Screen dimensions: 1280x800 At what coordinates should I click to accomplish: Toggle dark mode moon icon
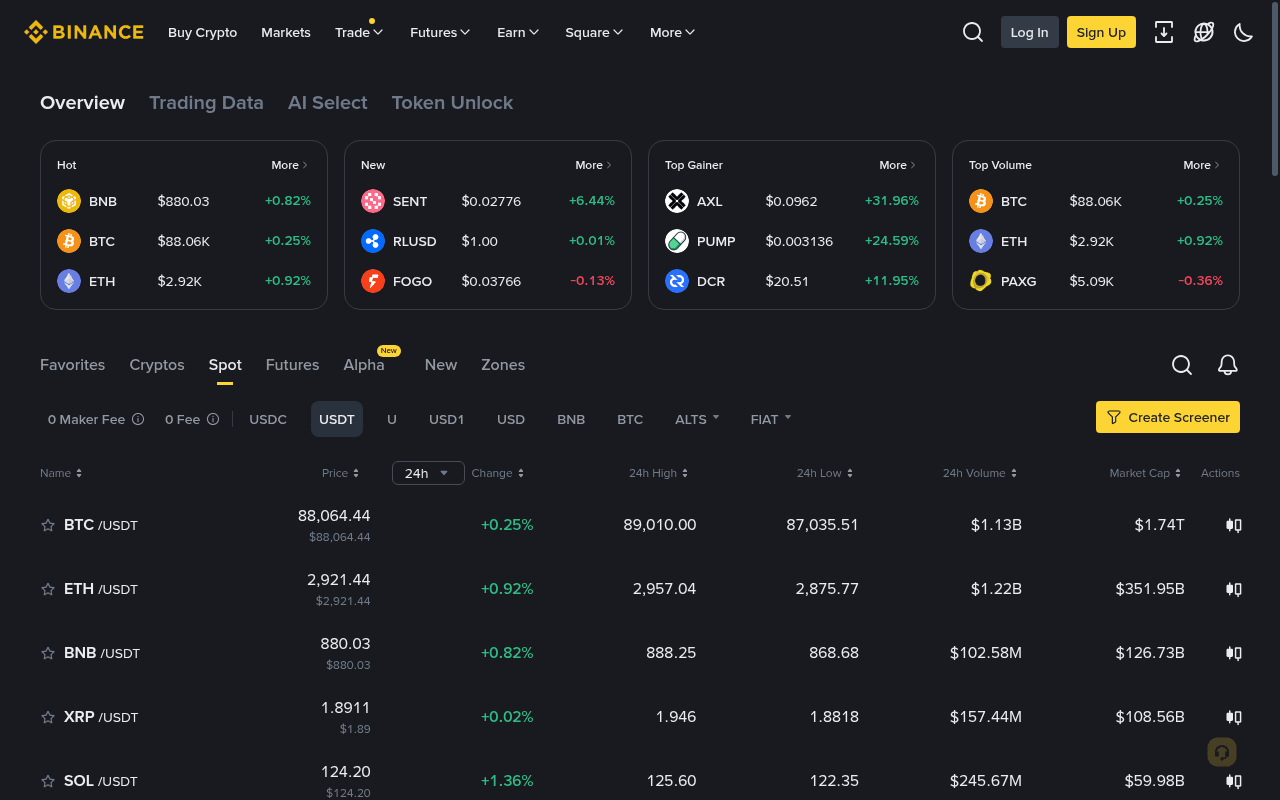(1244, 32)
